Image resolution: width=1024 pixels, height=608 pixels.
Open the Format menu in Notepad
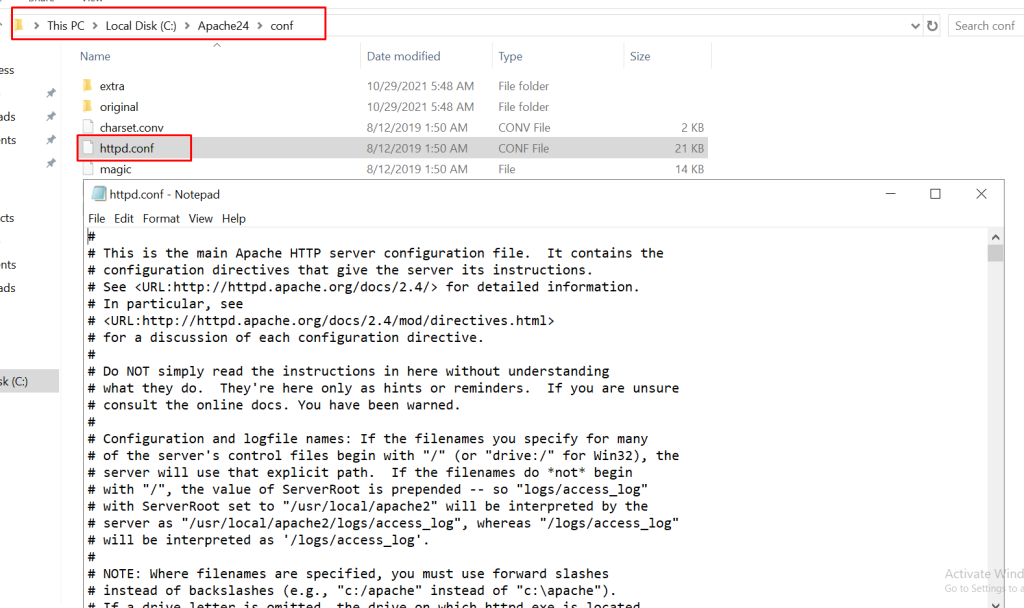pos(161,218)
